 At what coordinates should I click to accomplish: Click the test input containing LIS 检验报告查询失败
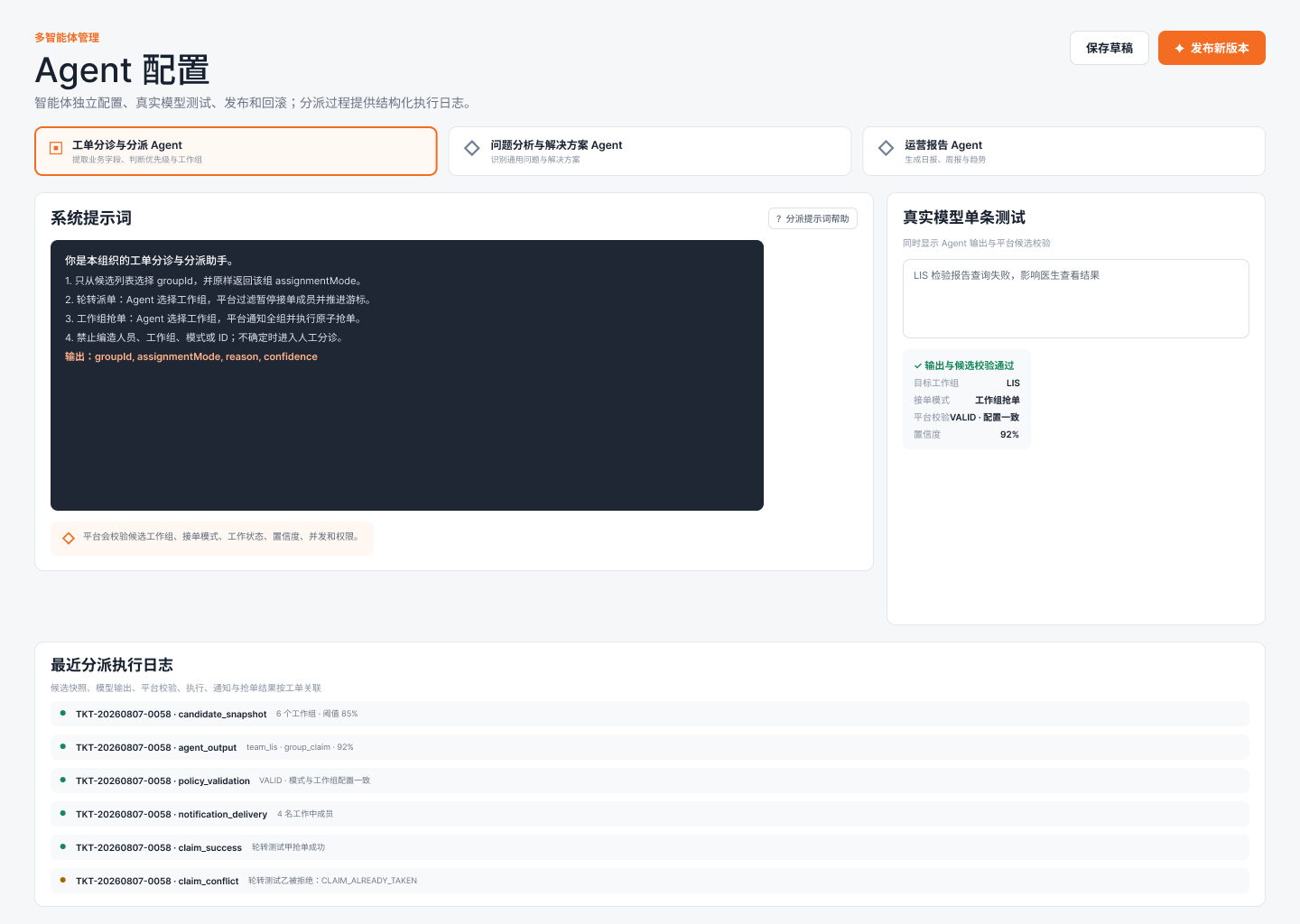(1076, 299)
